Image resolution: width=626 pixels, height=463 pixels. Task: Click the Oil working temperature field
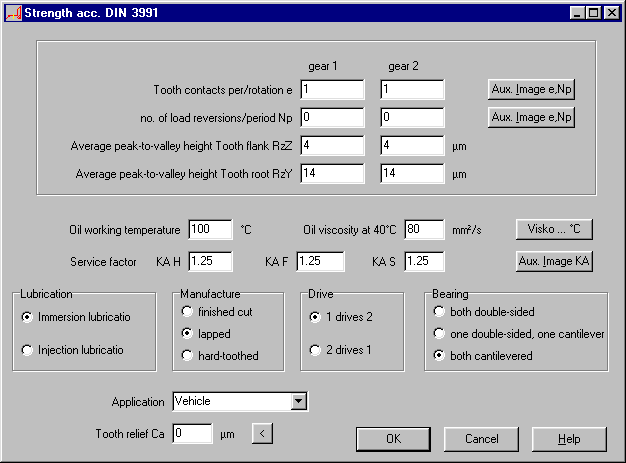[x=210, y=230]
